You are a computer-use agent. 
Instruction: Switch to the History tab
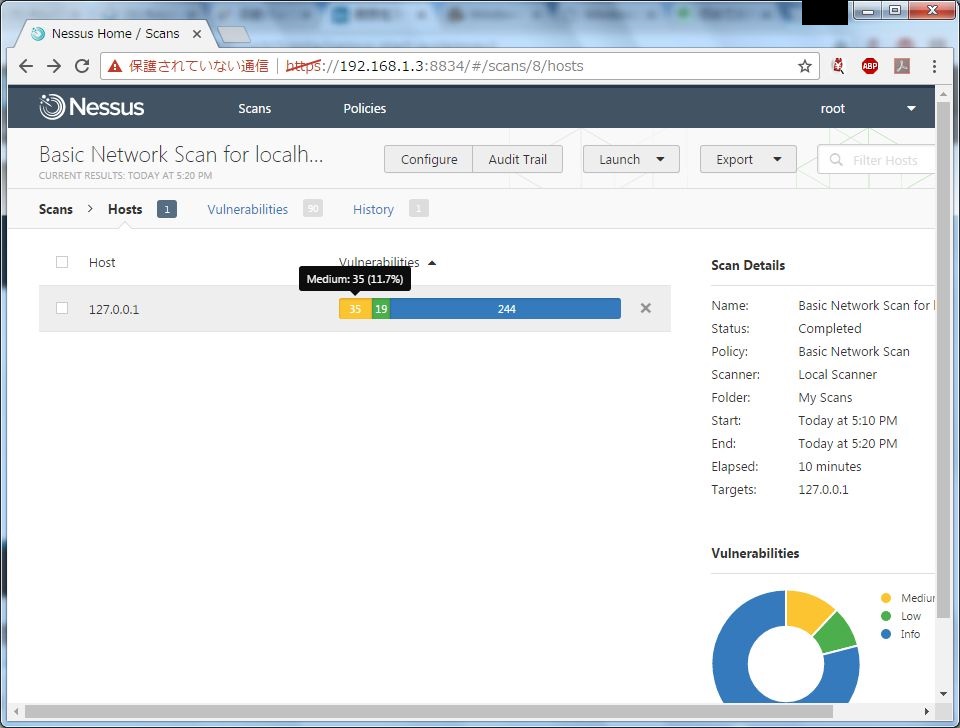373,209
